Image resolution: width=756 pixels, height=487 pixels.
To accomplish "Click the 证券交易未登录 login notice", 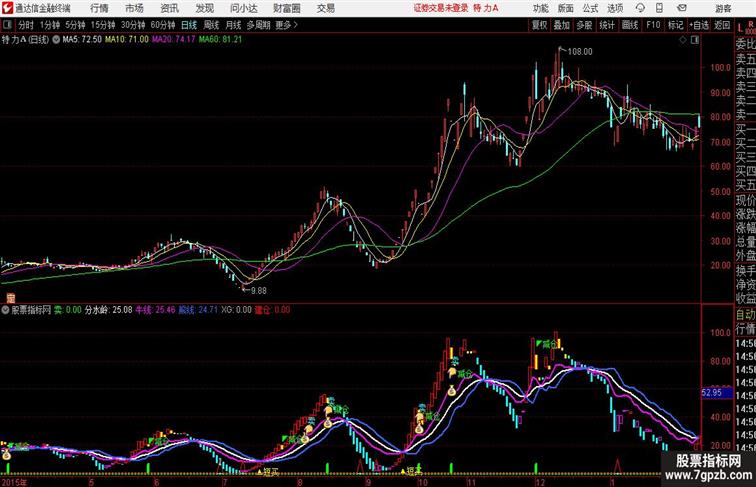I will coord(441,8).
